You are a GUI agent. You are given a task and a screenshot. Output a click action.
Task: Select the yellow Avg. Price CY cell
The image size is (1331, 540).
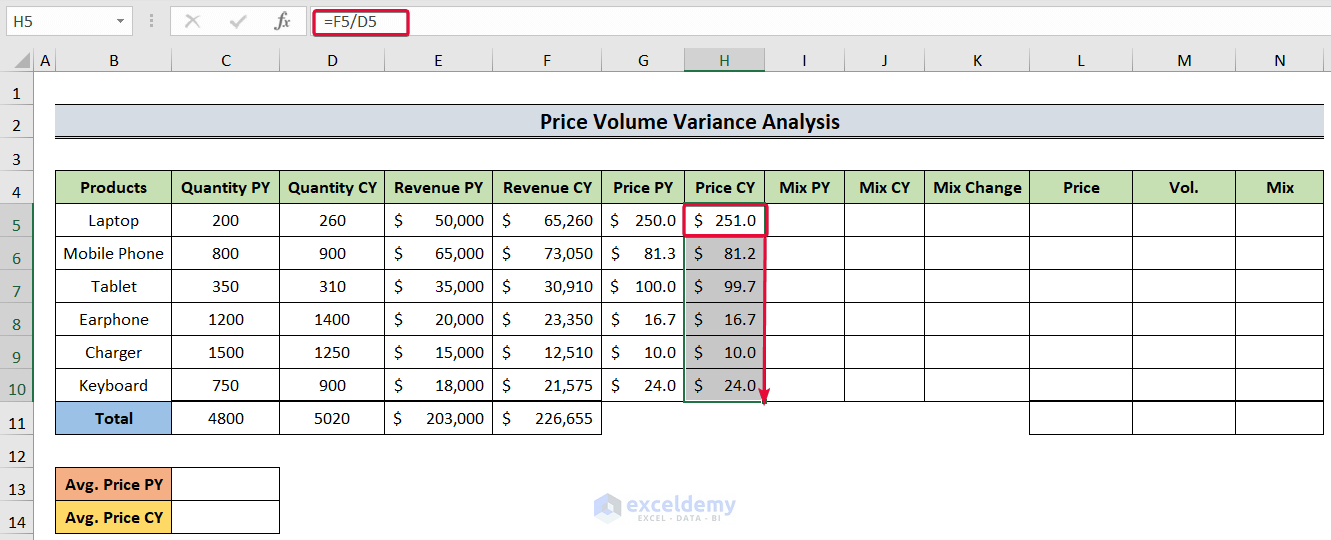pyautogui.click(x=113, y=517)
